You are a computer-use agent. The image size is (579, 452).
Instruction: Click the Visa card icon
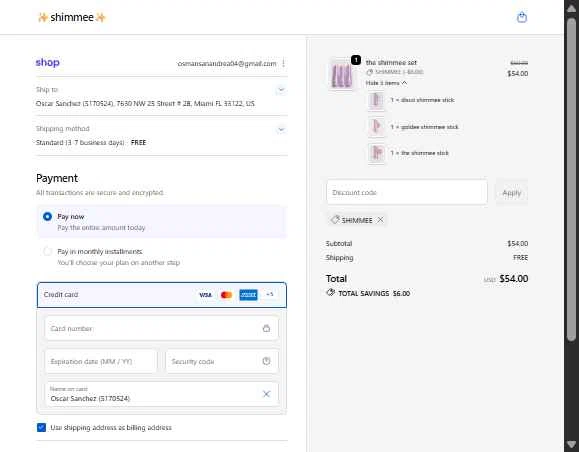pyautogui.click(x=206, y=295)
